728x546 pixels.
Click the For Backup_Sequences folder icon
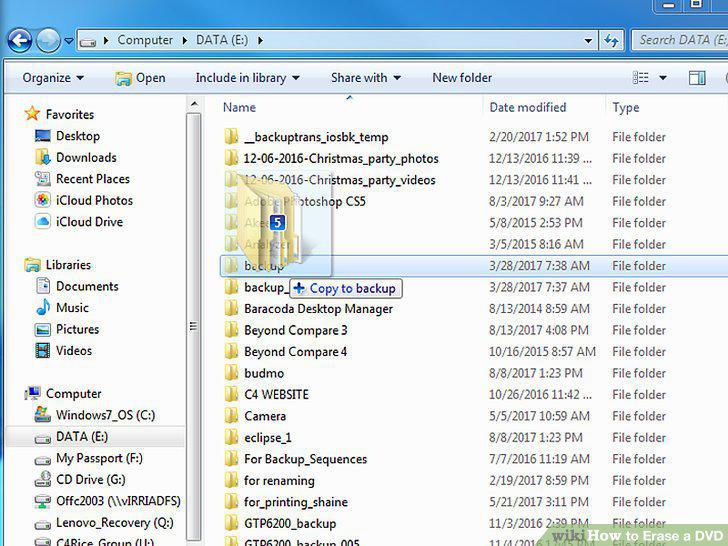pyautogui.click(x=231, y=459)
